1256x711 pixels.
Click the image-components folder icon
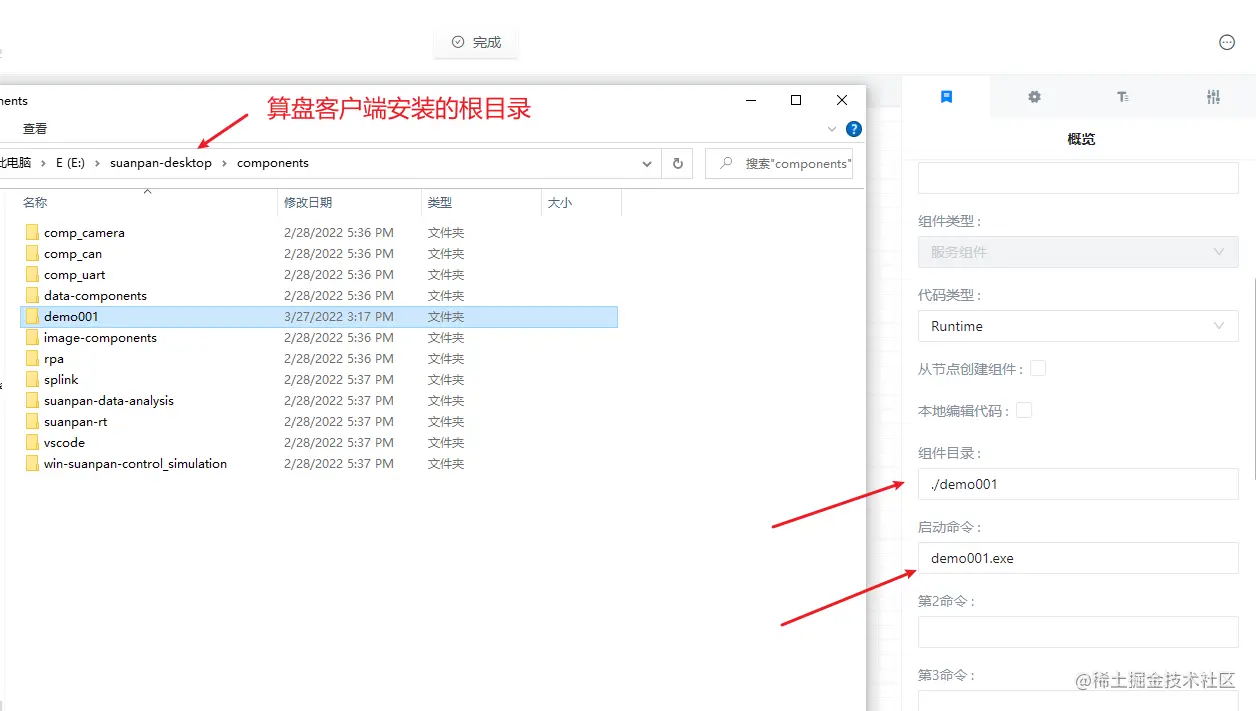(x=33, y=338)
